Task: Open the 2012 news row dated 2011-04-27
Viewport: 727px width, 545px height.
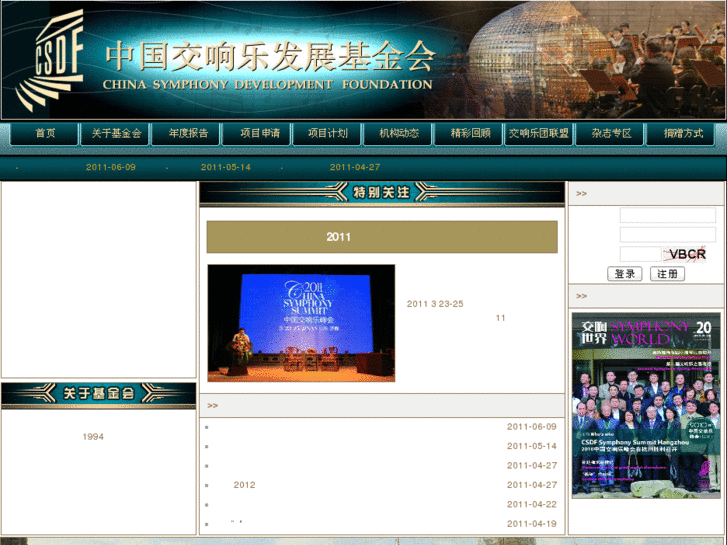Action: [381, 485]
